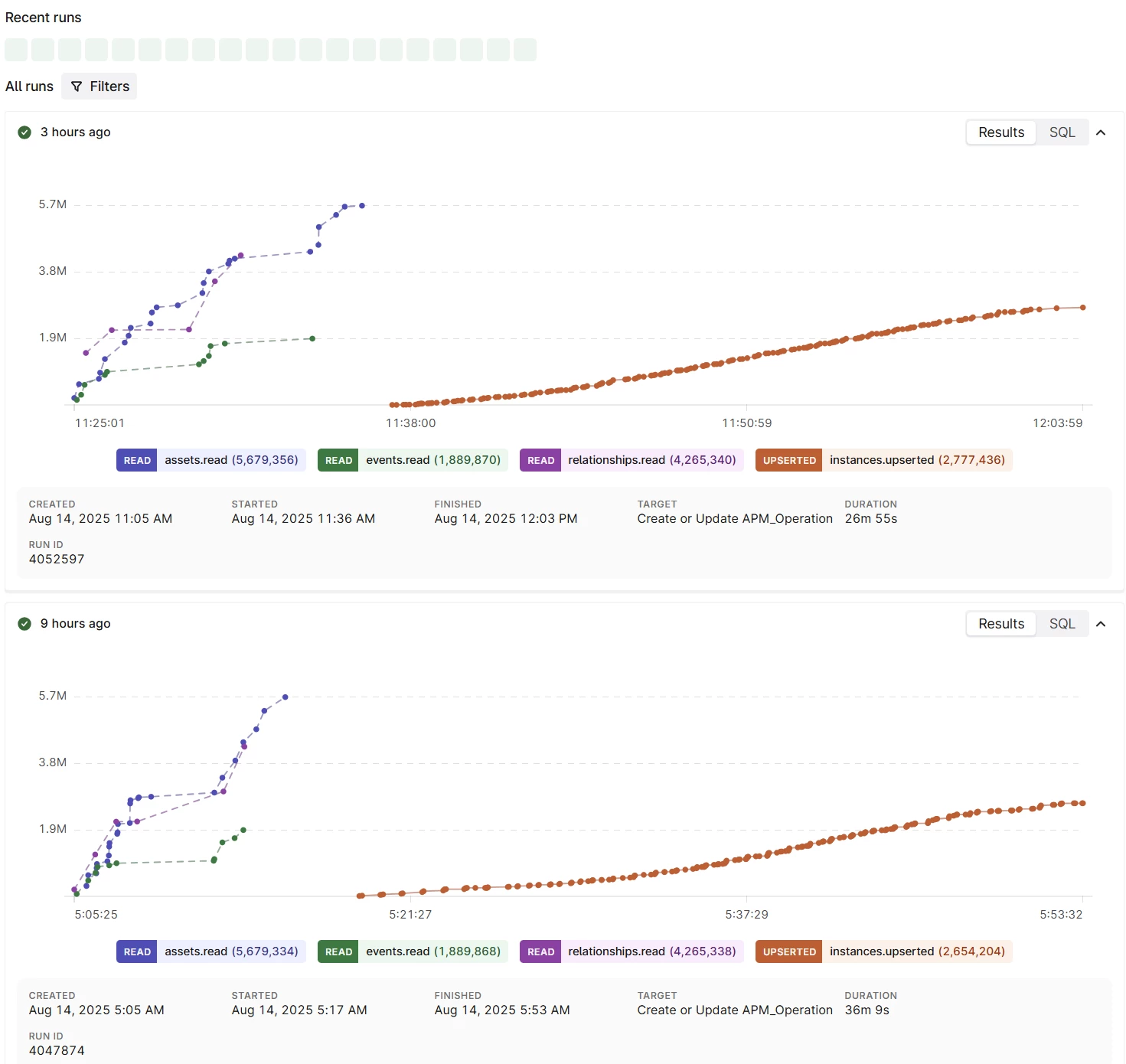Click run ID 4052597
The width and height of the screenshot is (1126, 1064).
57,560
